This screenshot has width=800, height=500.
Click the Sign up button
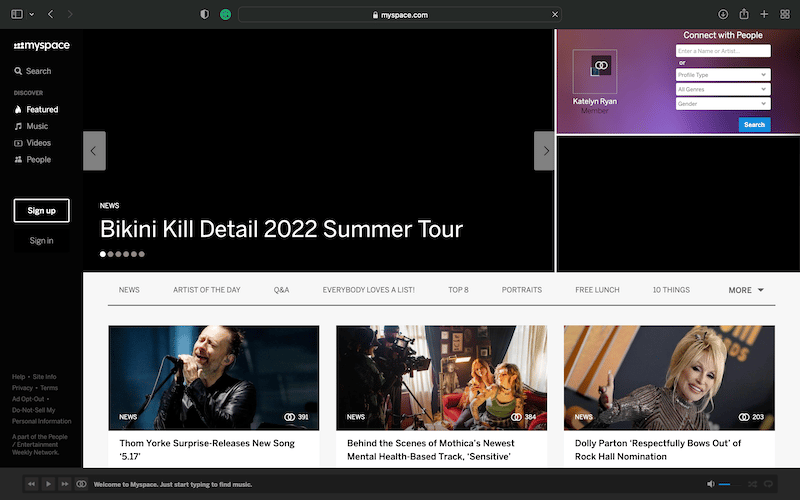[x=41, y=211]
